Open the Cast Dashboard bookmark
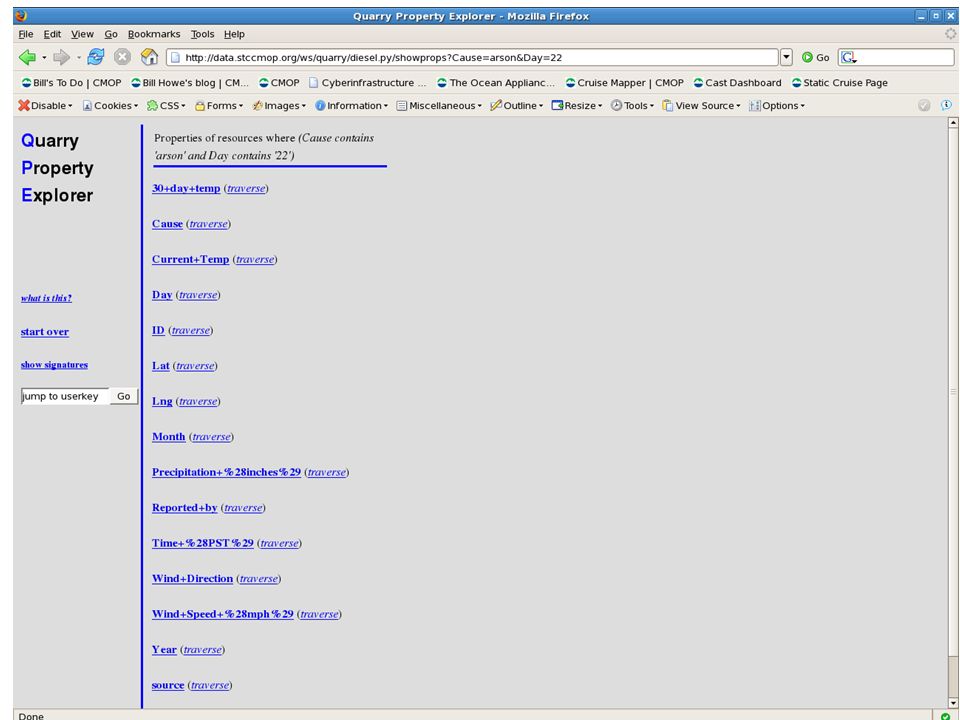This screenshot has width=960, height=720. [x=737, y=83]
